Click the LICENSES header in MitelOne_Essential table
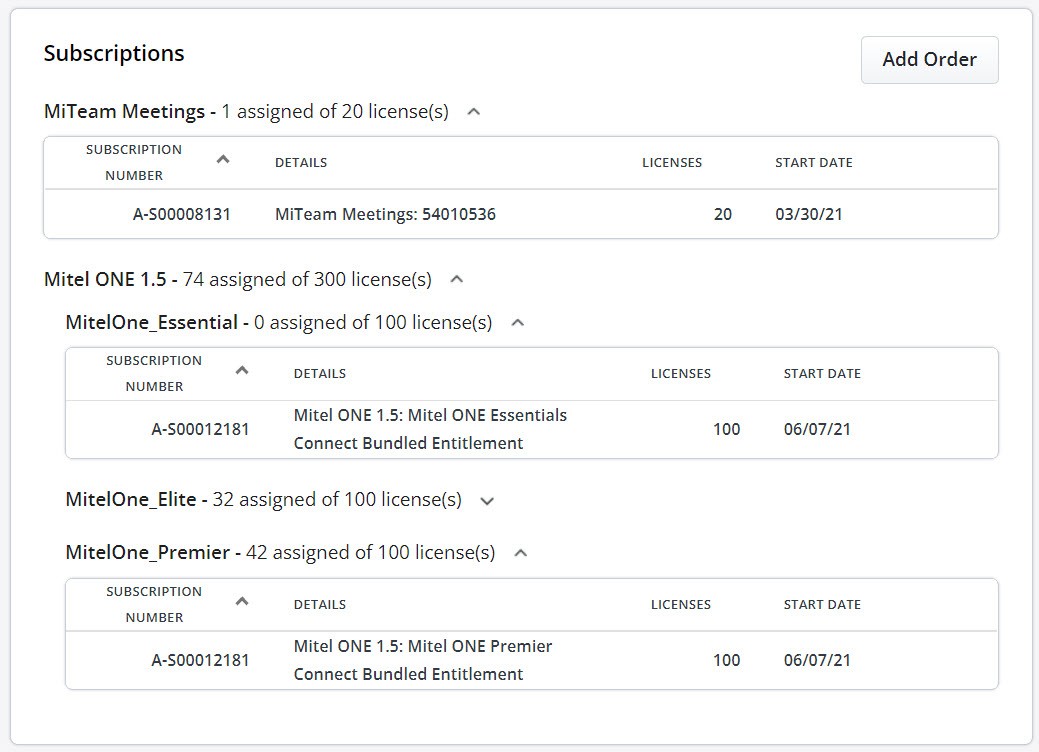The height and width of the screenshot is (752, 1039). [681, 374]
